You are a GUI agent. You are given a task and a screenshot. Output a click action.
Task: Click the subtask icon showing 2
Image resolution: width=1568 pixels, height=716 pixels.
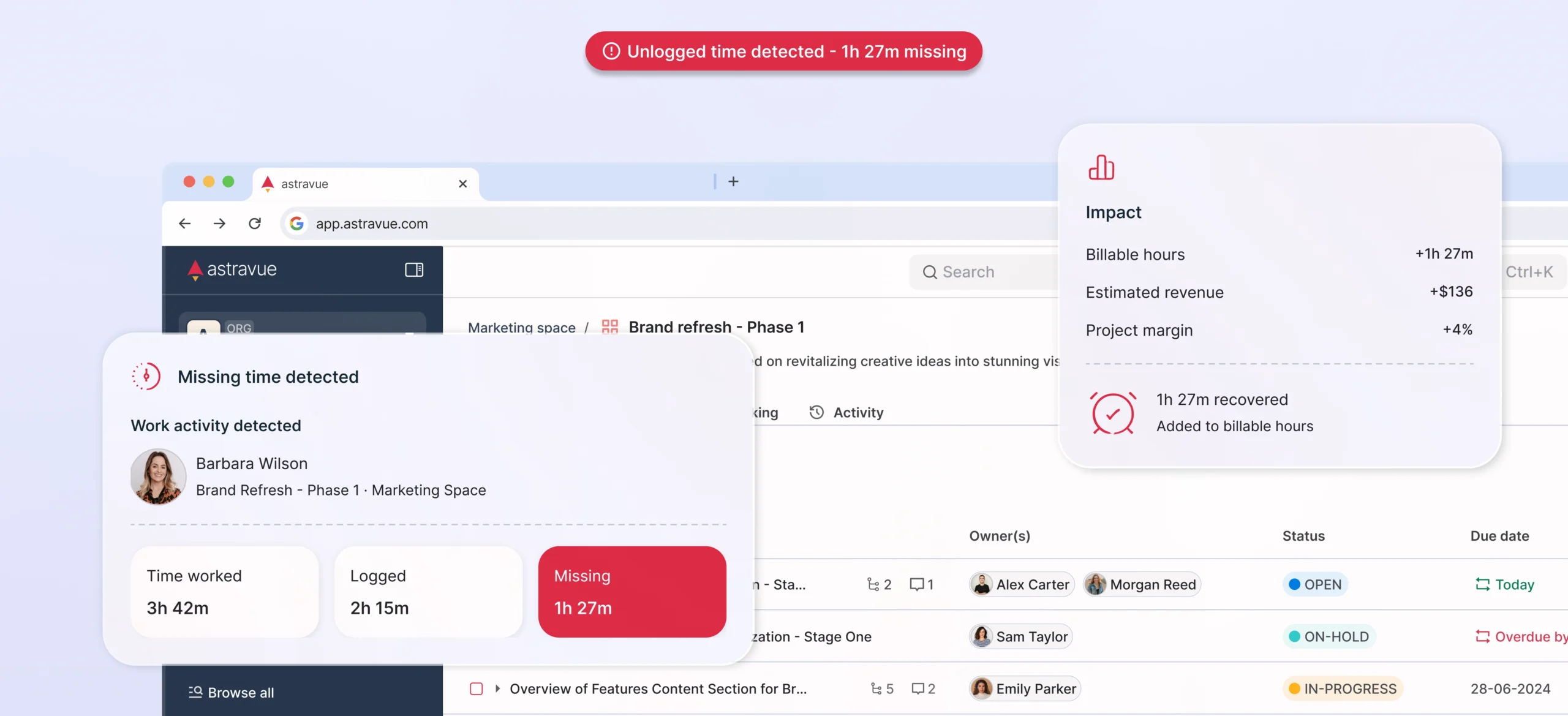873,584
